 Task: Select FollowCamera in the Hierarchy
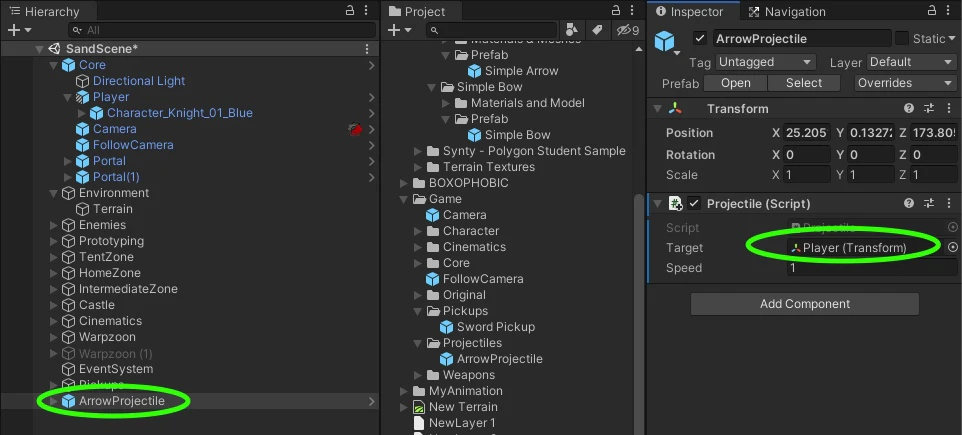133,145
